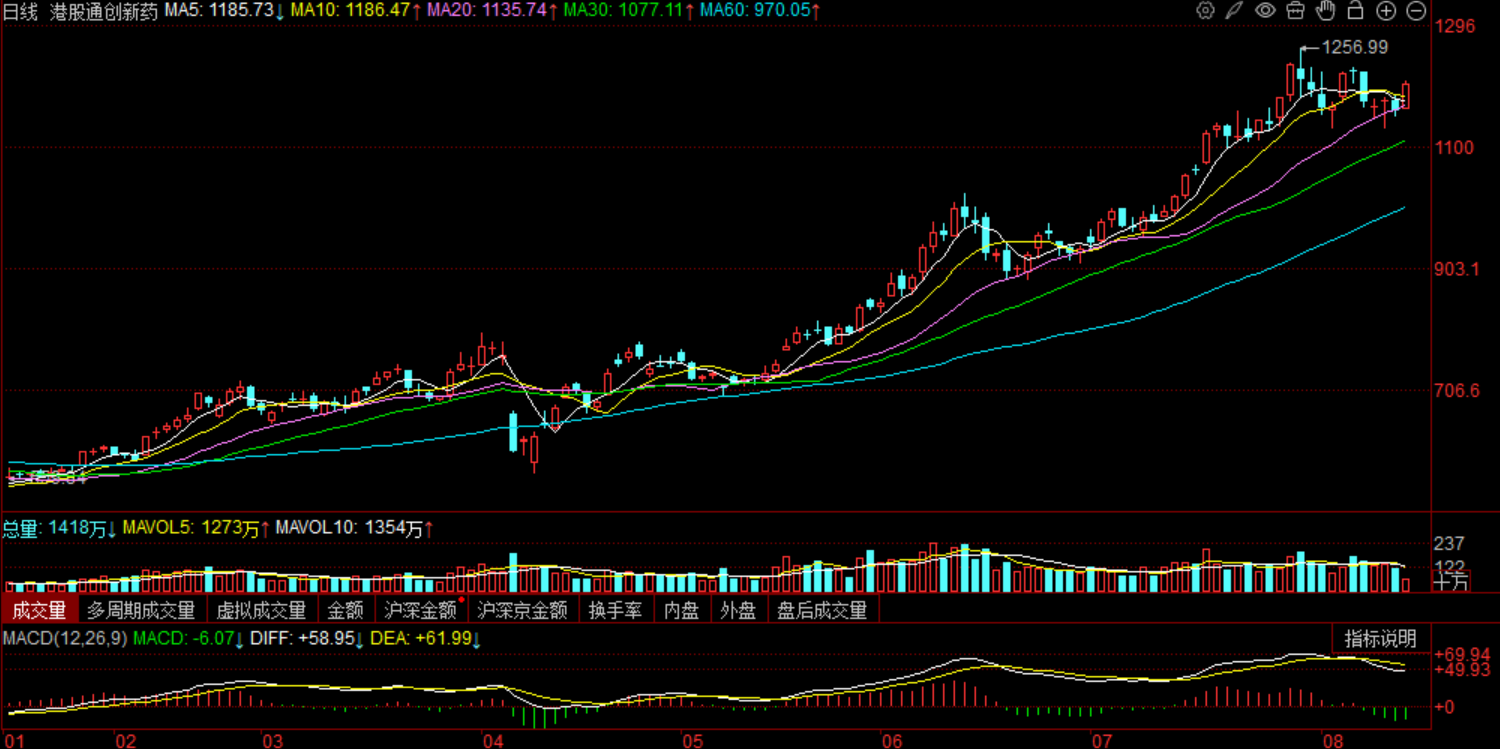Click the 日线 period label
Image resolution: width=1500 pixels, height=749 pixels.
click(x=21, y=11)
